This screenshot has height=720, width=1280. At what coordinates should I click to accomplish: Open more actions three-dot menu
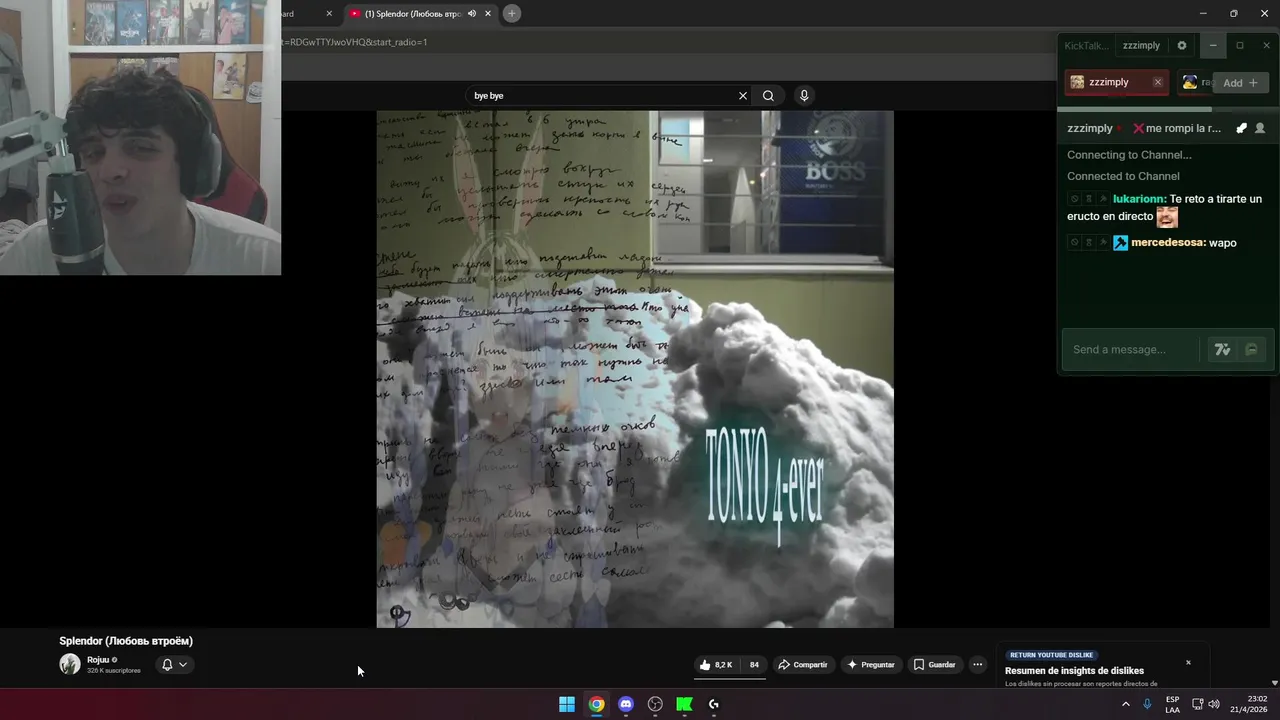978,665
